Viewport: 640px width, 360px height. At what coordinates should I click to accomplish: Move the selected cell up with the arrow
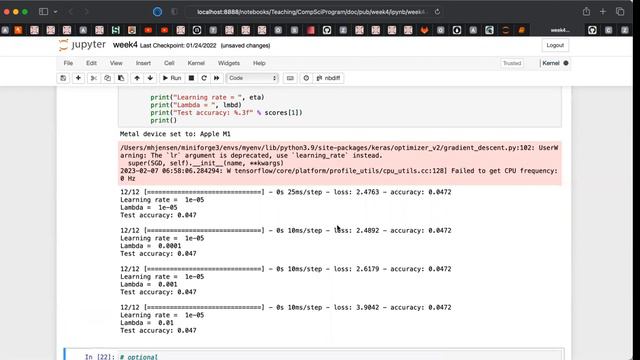pos(137,78)
